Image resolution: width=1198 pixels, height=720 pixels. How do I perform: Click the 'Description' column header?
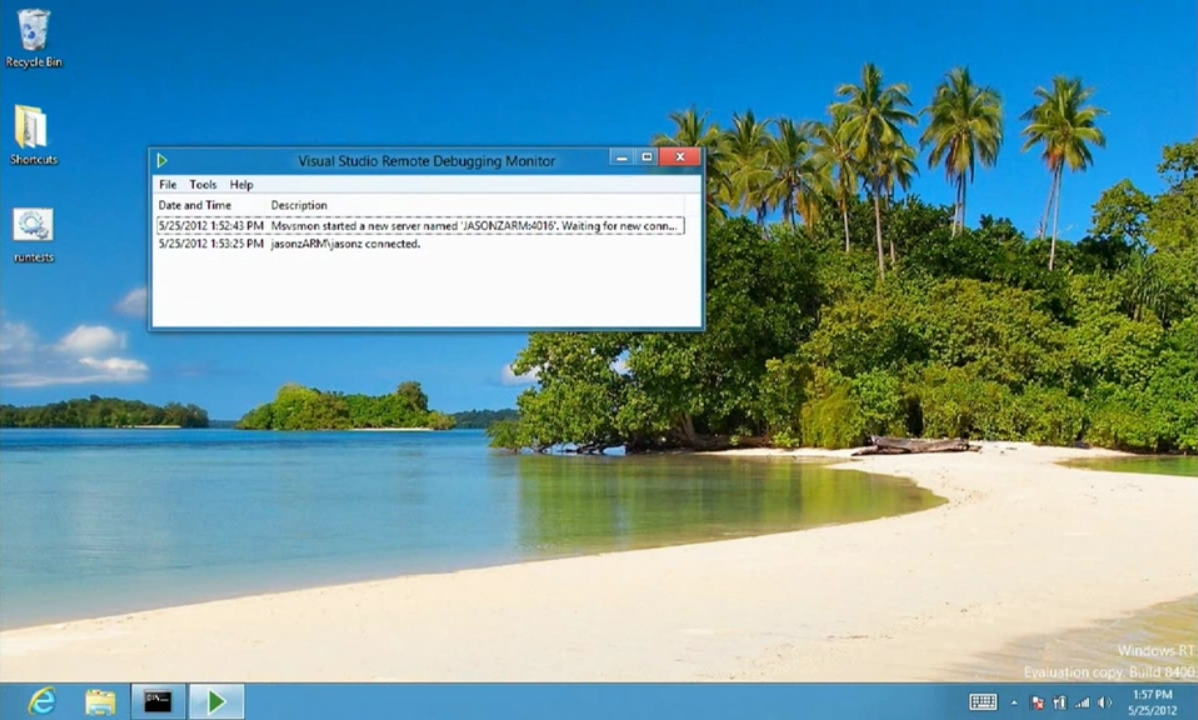tap(299, 205)
